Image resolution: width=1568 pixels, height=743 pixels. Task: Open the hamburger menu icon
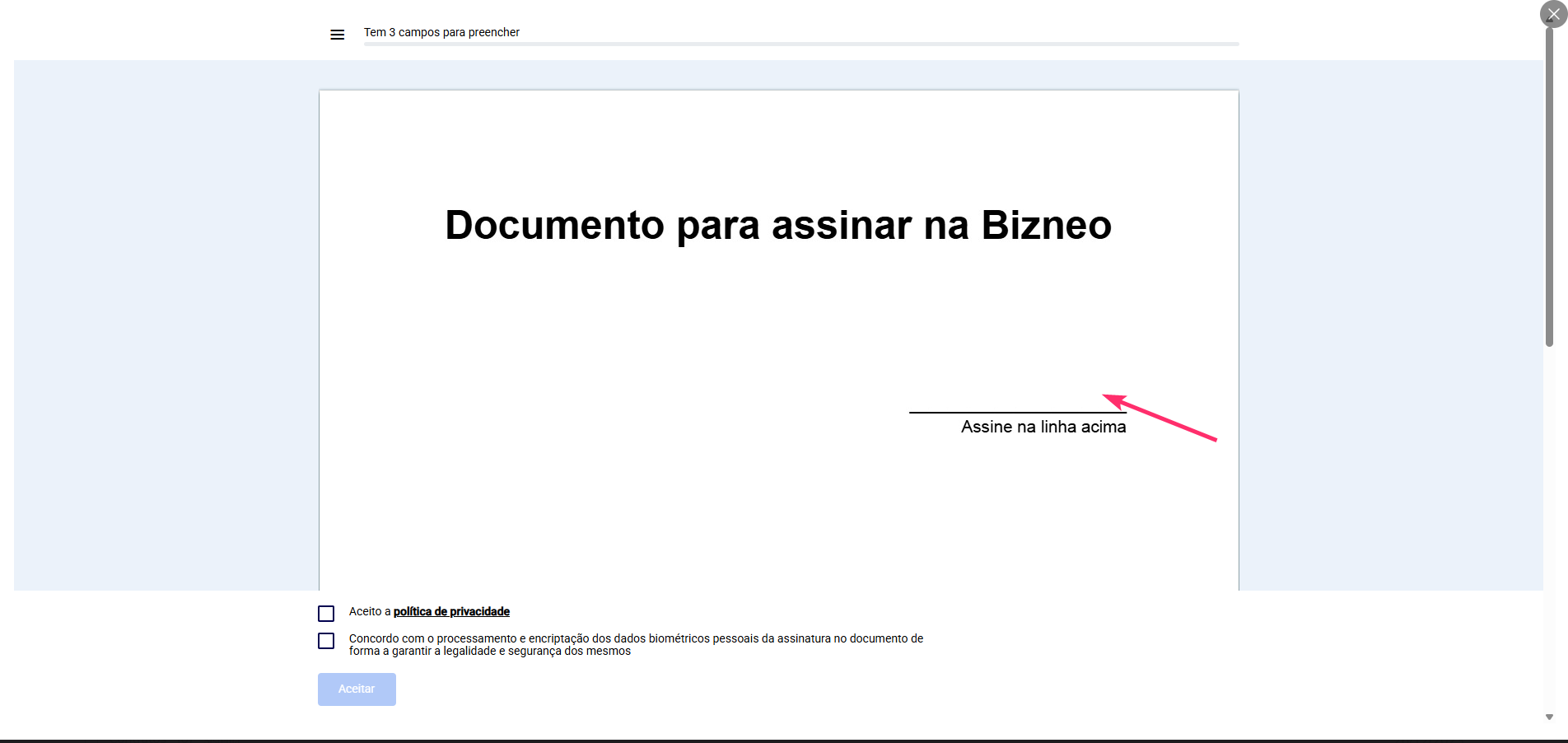[x=337, y=35]
